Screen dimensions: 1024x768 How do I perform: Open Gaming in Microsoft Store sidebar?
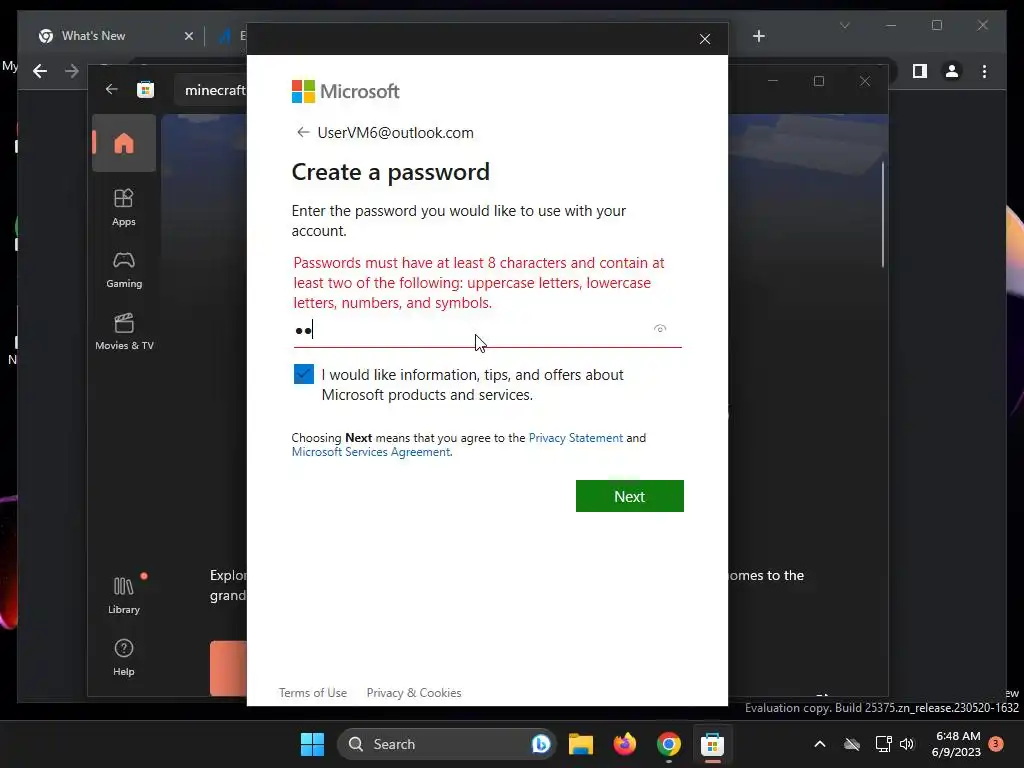[x=124, y=270]
